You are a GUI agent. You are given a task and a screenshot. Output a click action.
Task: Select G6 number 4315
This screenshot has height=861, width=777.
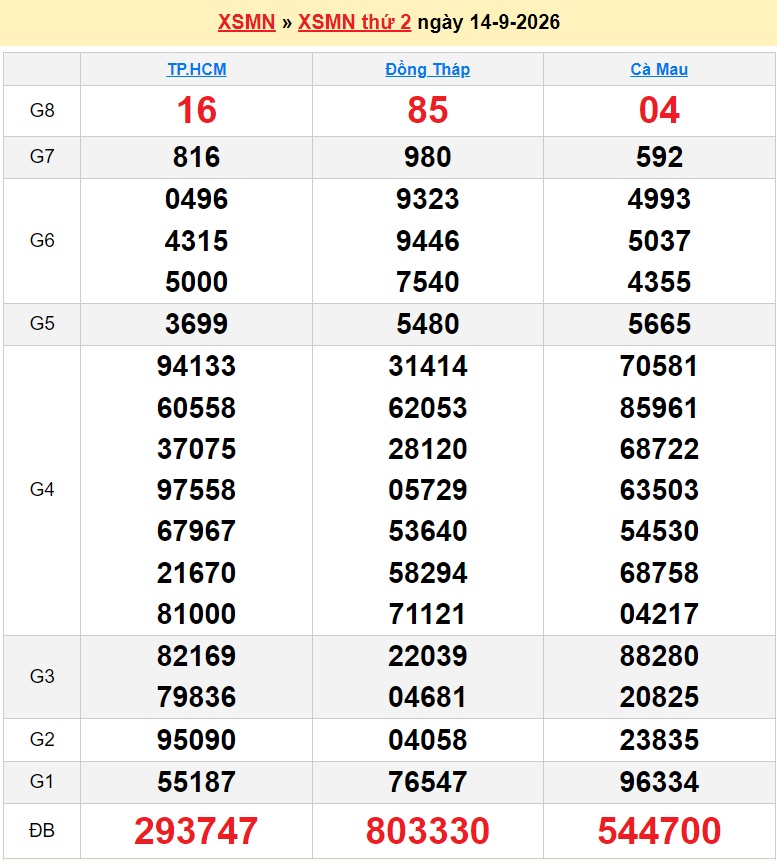[x=197, y=241]
